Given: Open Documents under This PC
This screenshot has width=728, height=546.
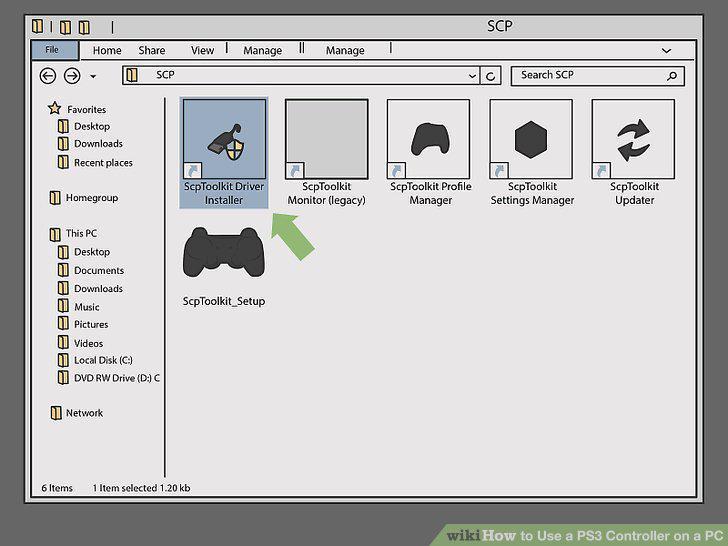Looking at the screenshot, I should point(99,270).
